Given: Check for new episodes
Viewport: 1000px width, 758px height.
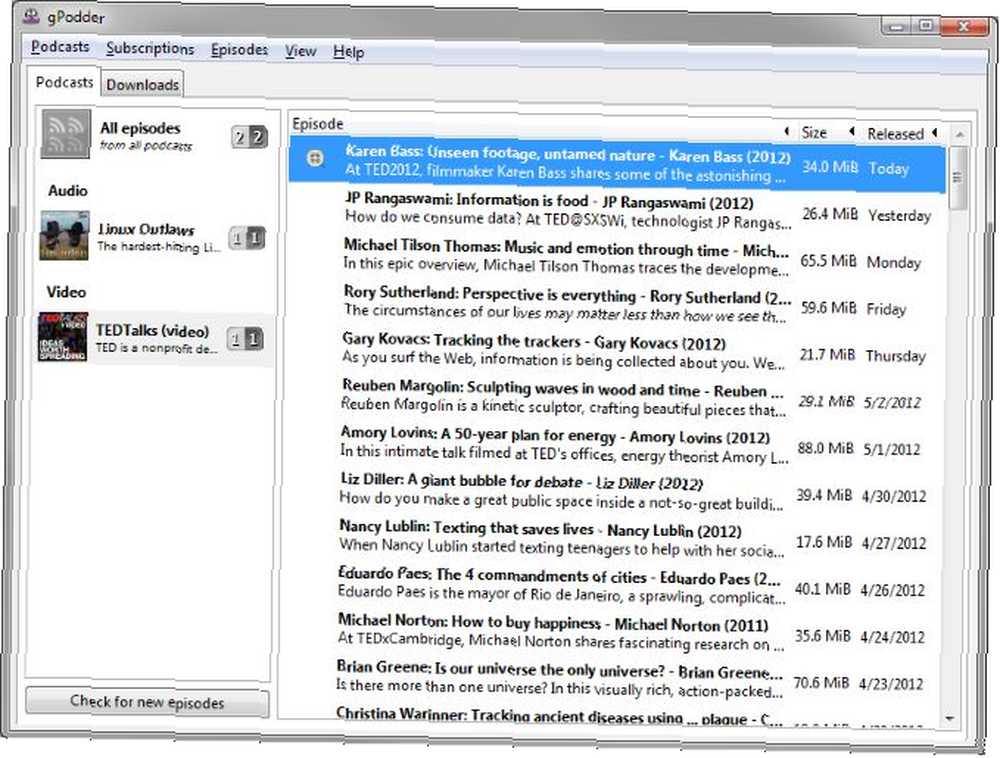Looking at the screenshot, I should pyautogui.click(x=147, y=703).
